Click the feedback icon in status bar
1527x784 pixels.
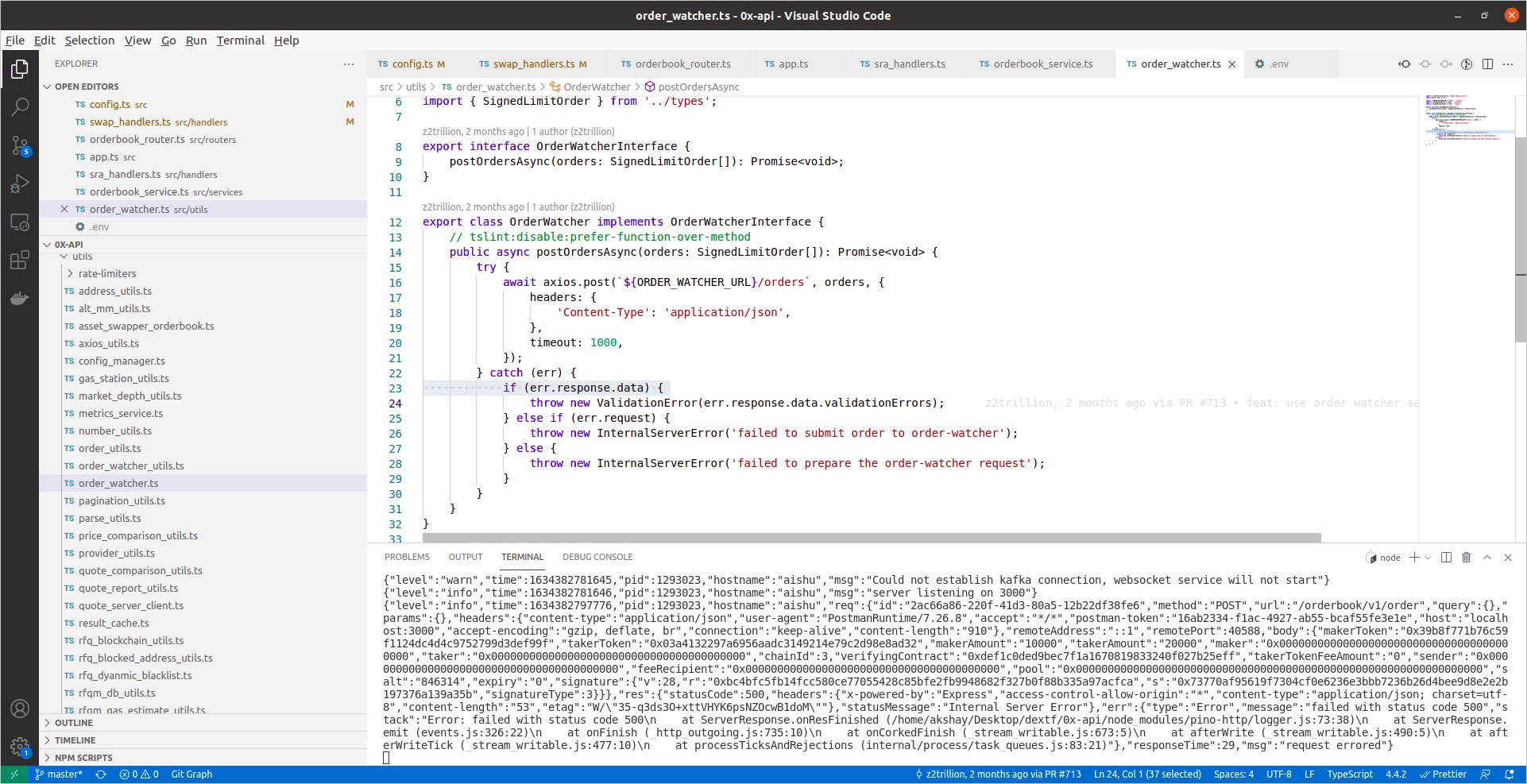pyautogui.click(x=1486, y=774)
